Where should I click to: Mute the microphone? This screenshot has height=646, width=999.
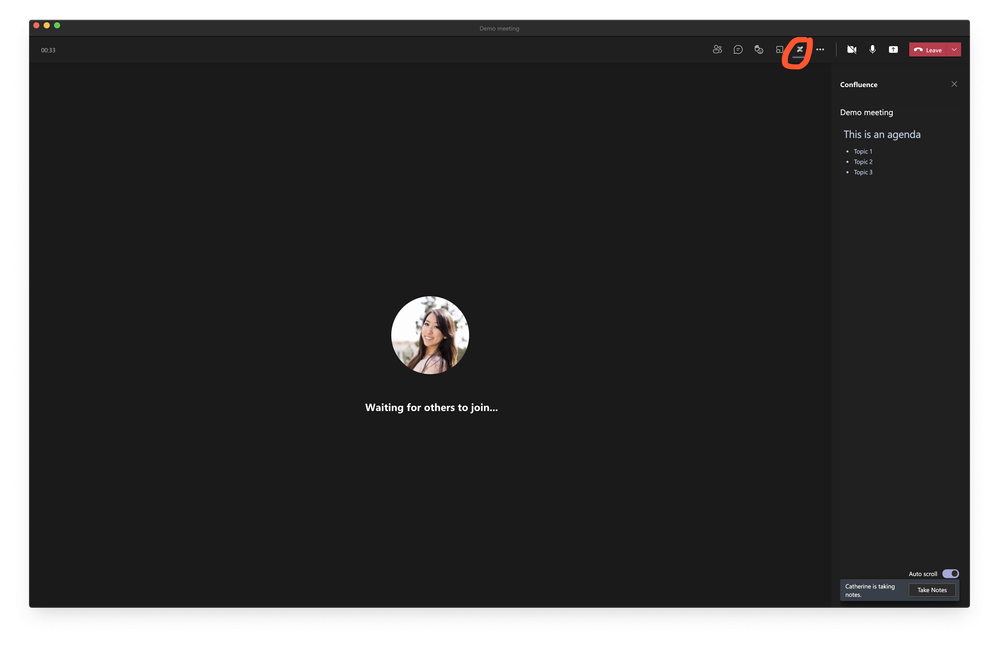click(872, 50)
